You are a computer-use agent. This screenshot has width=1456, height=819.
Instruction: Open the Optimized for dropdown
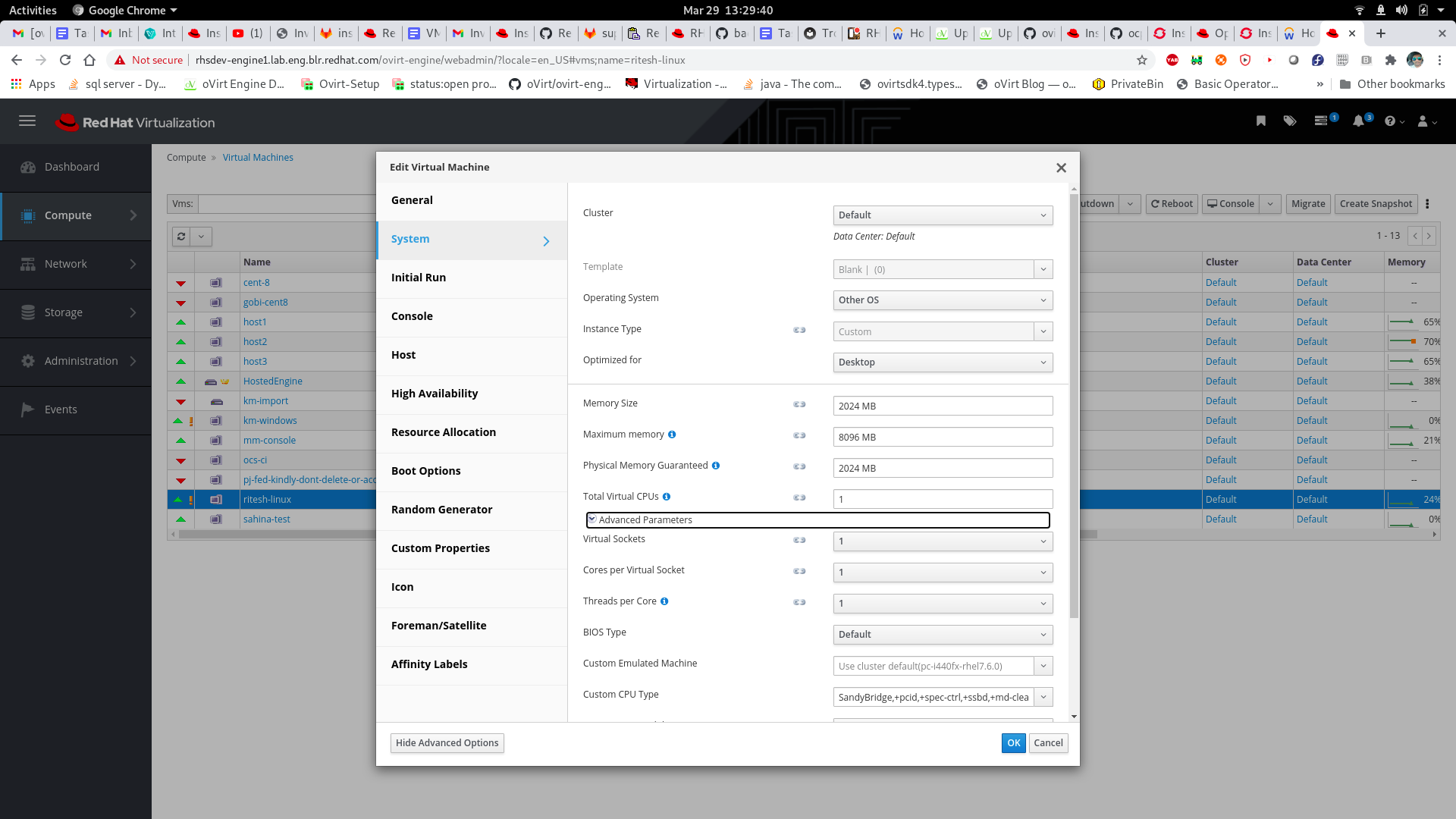(943, 362)
